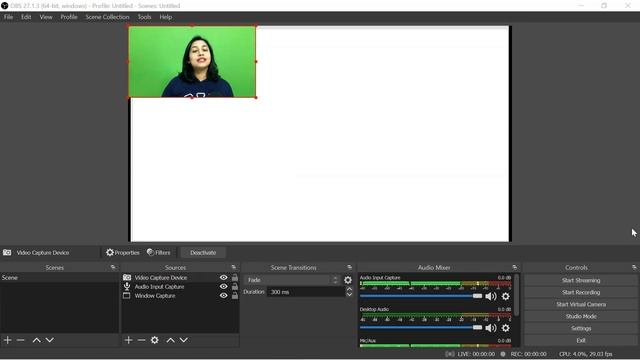Viewport: 640px width, 360px height.
Task: Open the Scene Collection menu
Action: (107, 17)
